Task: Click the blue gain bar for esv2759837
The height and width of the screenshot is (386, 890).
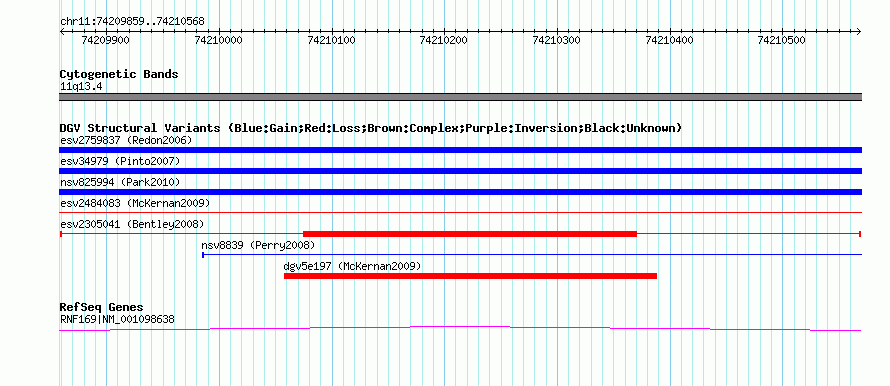Action: click(x=460, y=150)
